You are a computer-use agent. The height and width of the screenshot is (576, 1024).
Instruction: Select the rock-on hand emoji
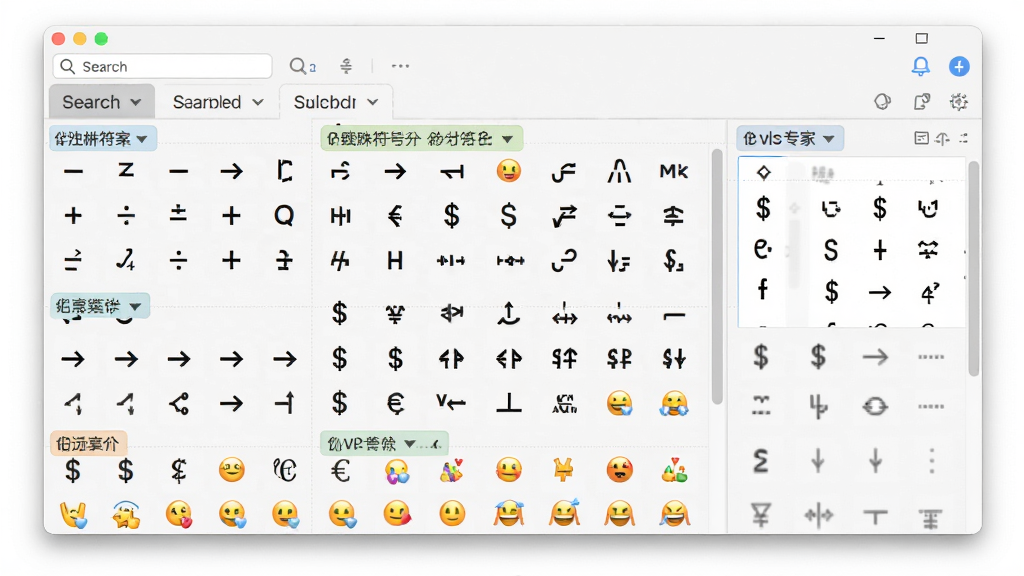[73, 515]
